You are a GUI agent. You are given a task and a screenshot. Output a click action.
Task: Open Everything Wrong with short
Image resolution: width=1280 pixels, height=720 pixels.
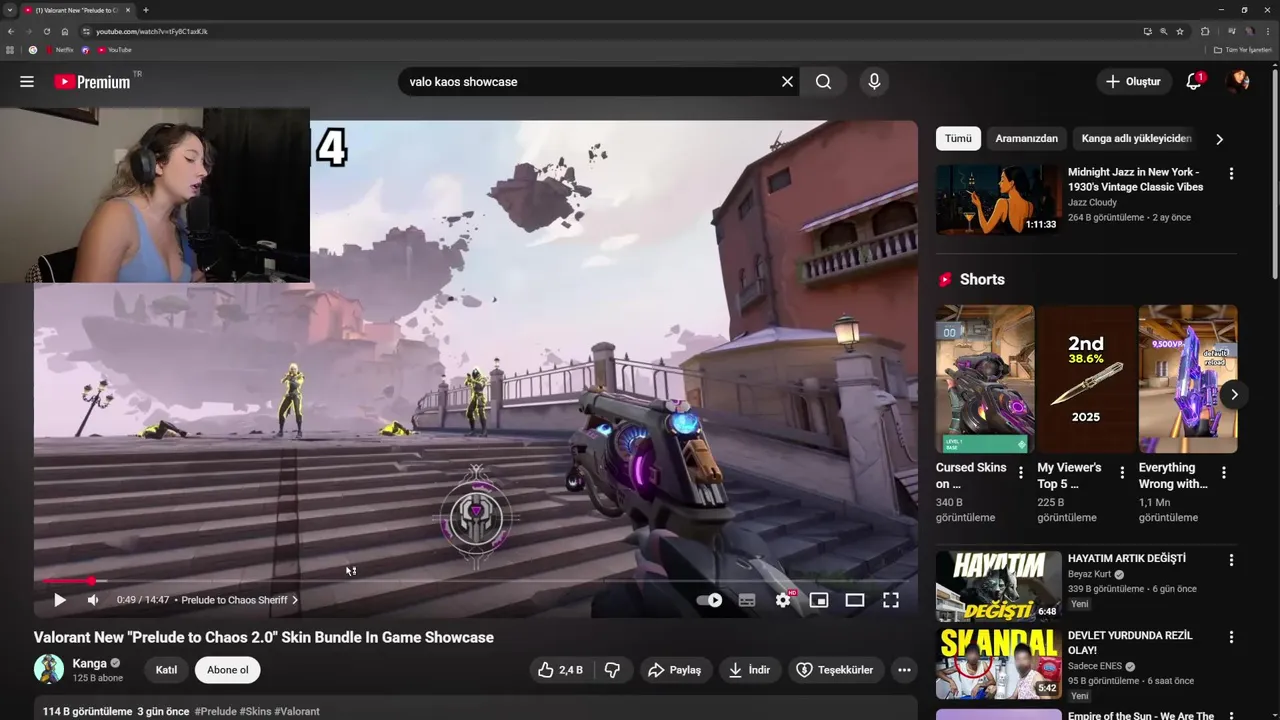click(x=1188, y=379)
